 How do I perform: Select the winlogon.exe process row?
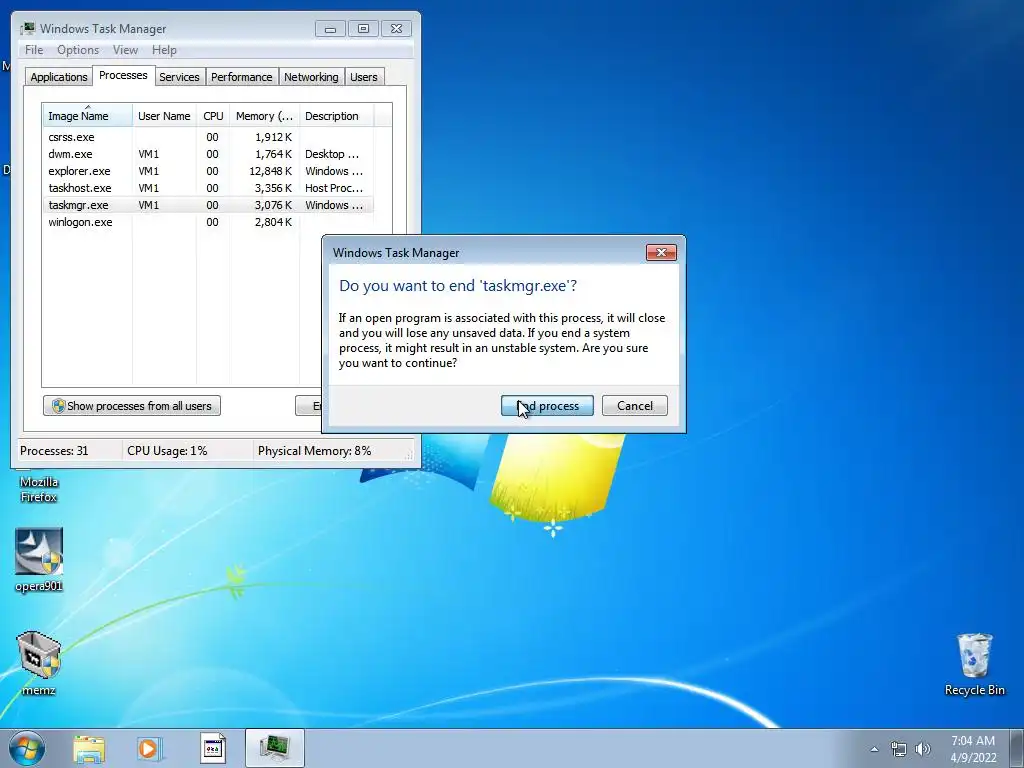click(208, 222)
